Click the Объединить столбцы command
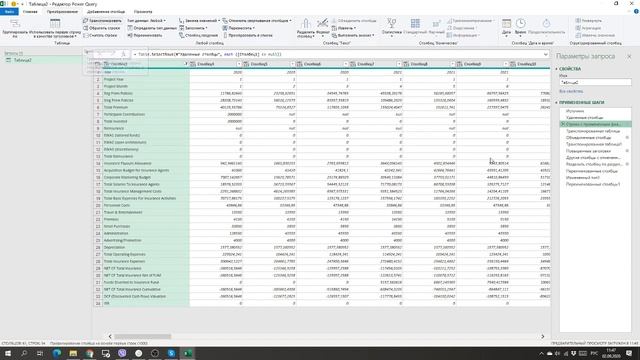This screenshot has width=640, height=360. 354,20
